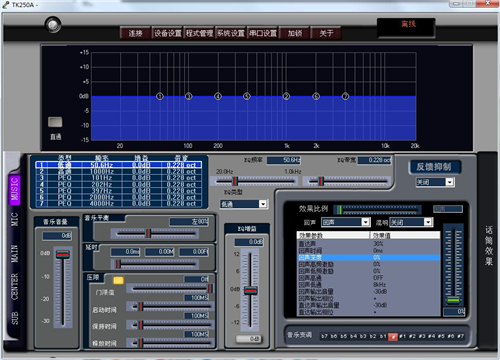Select EQ row 3 PEQ 101Hz
The width and height of the screenshot is (500, 360).
click(x=118, y=178)
